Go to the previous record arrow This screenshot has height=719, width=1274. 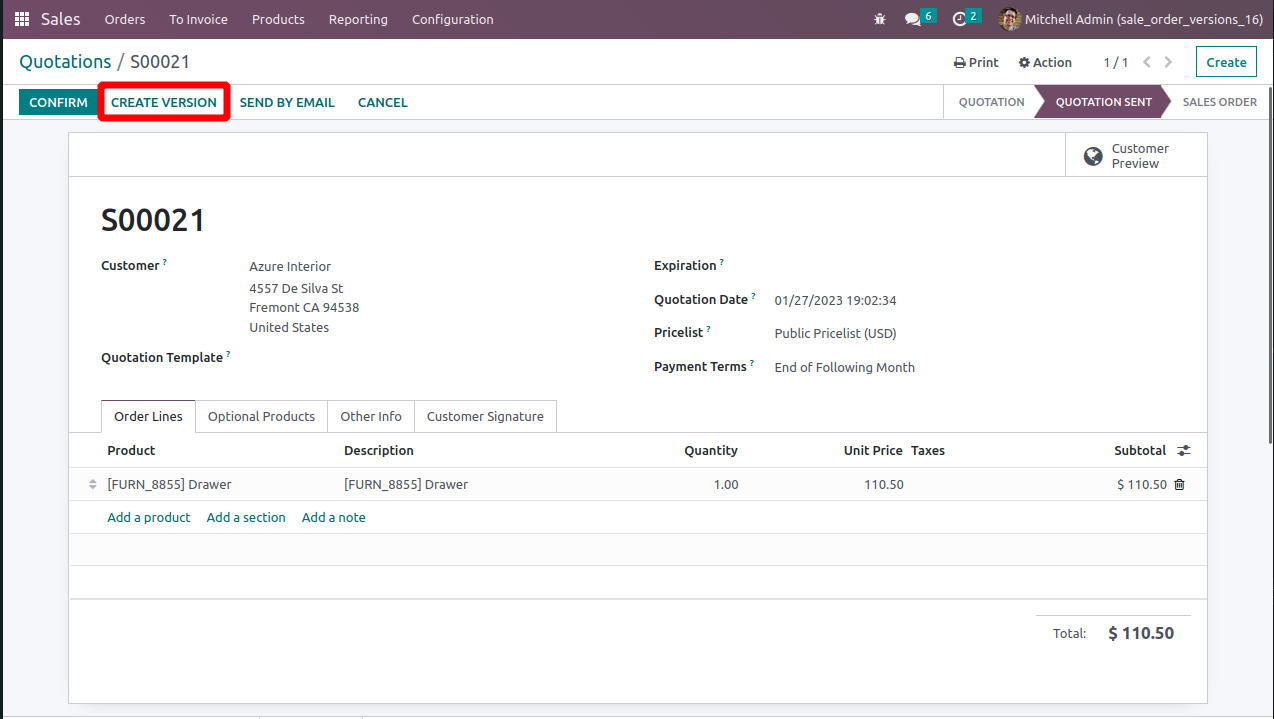1147,62
